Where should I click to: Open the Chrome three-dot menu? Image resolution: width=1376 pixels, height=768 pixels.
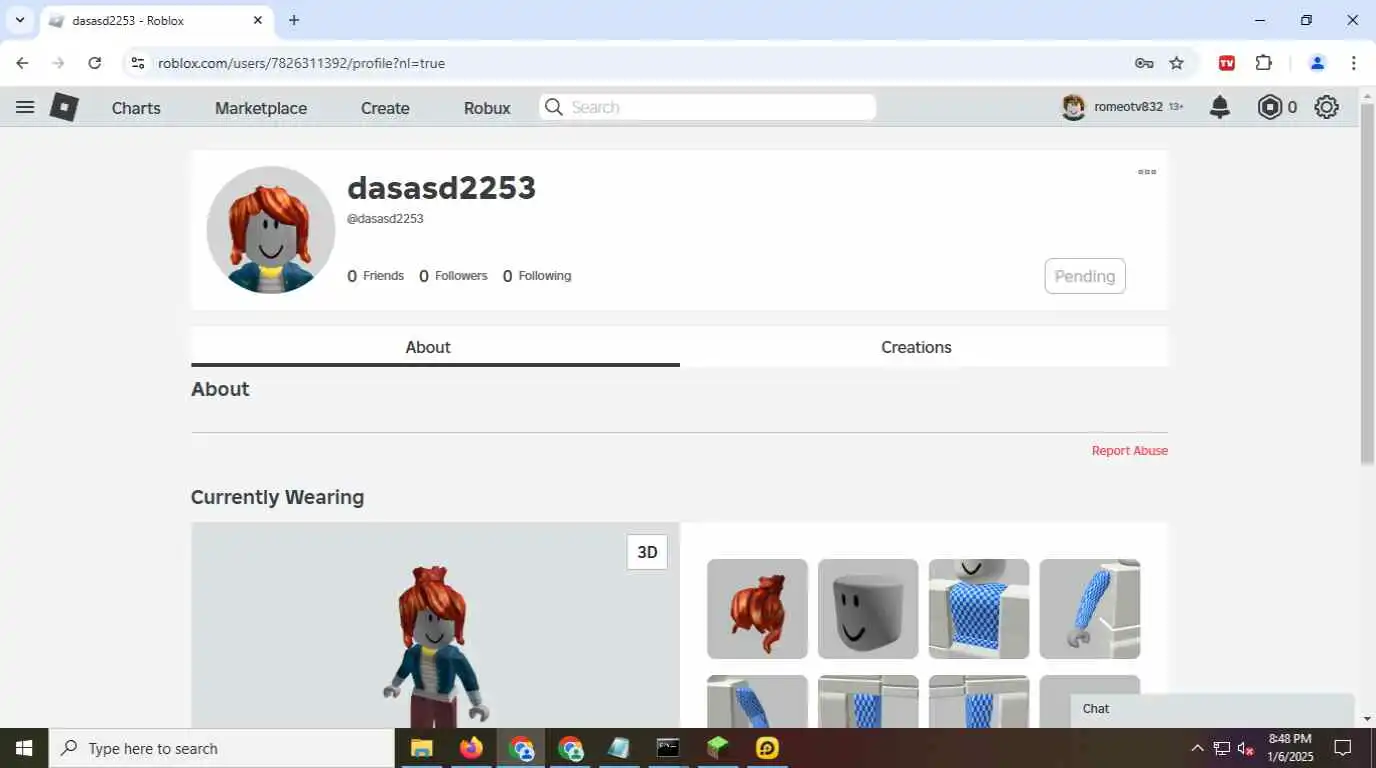pyautogui.click(x=1353, y=63)
